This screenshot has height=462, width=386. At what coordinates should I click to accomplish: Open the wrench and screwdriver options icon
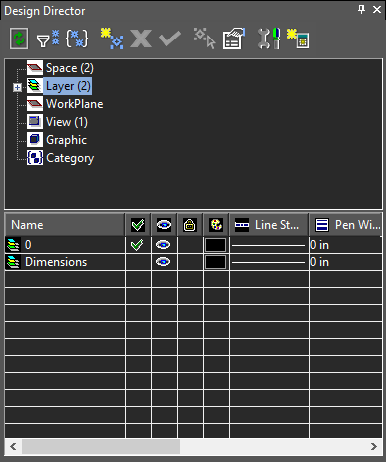[x=269, y=39]
